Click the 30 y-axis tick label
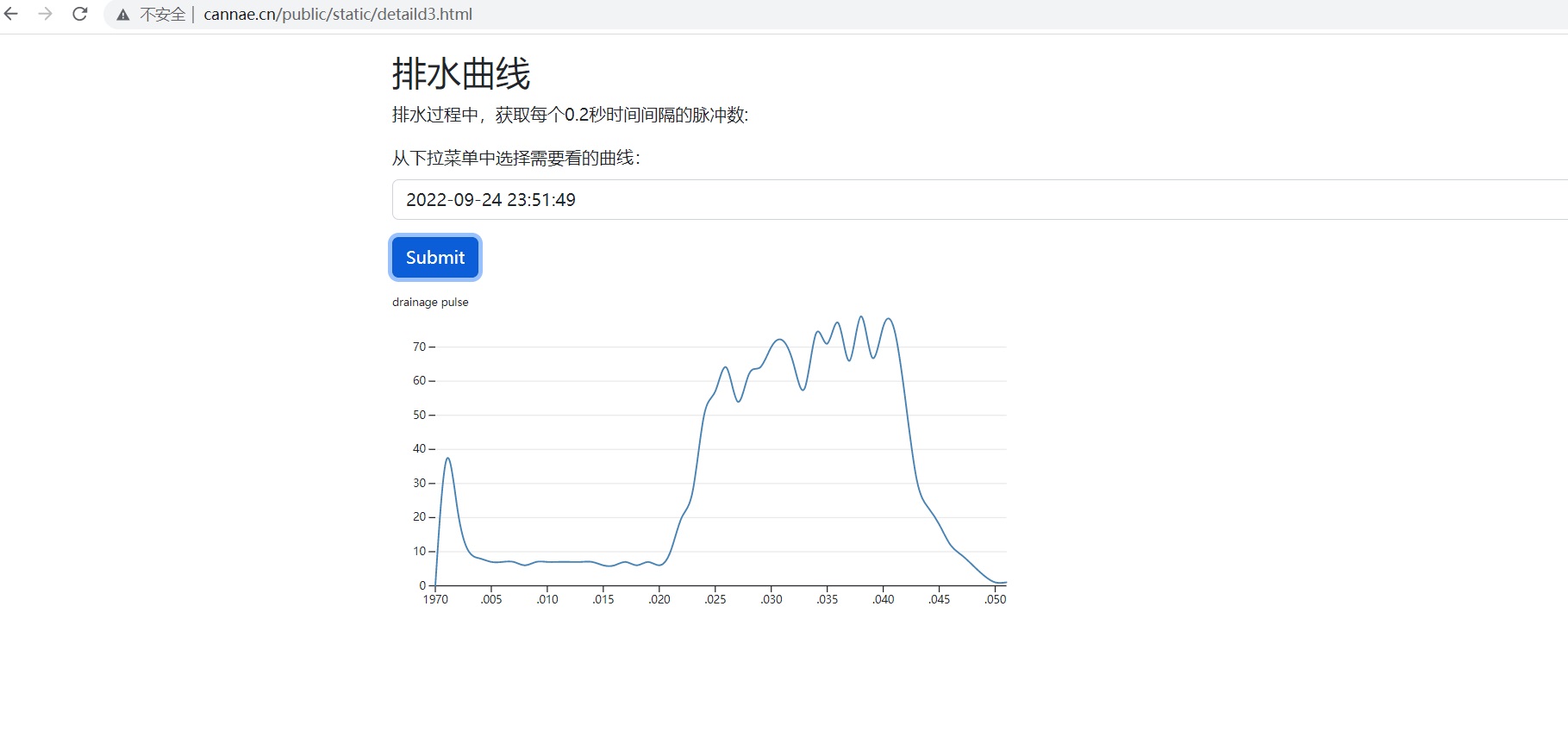Image resolution: width=1568 pixels, height=744 pixels. click(x=420, y=483)
